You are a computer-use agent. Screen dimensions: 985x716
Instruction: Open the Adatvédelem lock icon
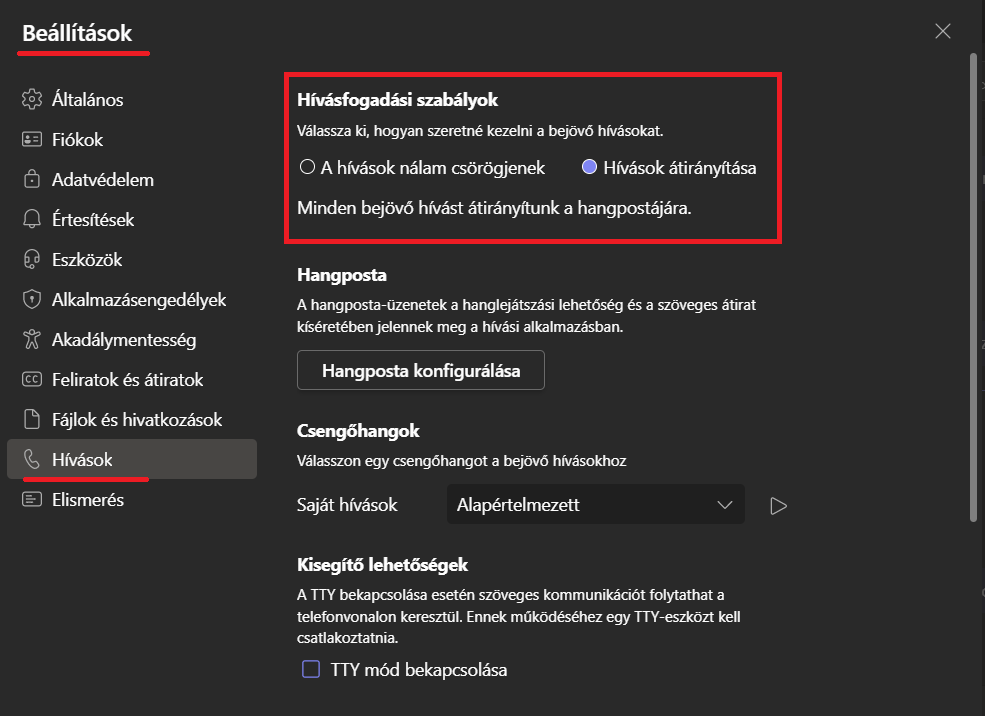pos(32,180)
